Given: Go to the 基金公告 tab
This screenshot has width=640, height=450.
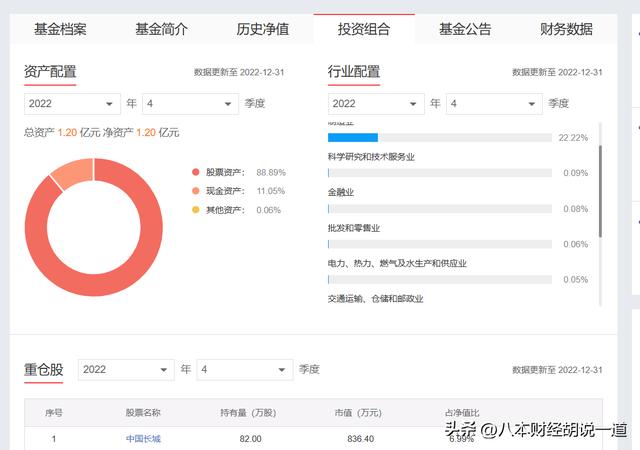Looking at the screenshot, I should tap(465, 29).
